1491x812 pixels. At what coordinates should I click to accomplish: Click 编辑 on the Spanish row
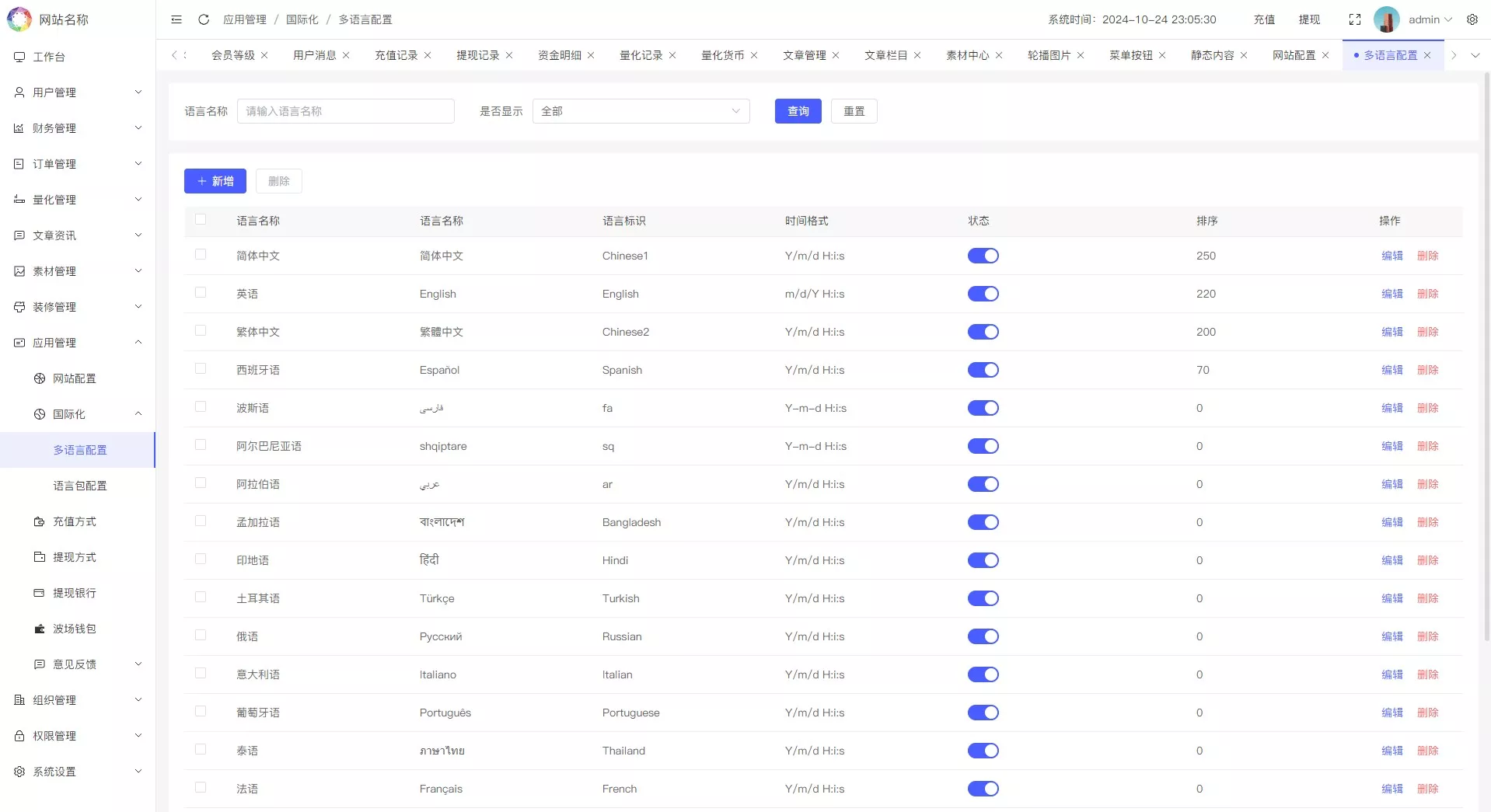pyautogui.click(x=1391, y=370)
